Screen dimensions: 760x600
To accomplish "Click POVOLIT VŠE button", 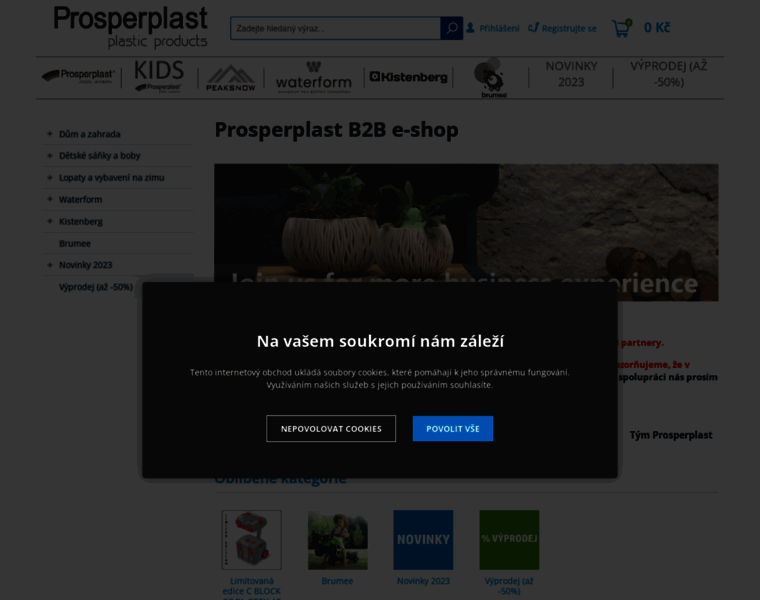I will (x=453, y=428).
